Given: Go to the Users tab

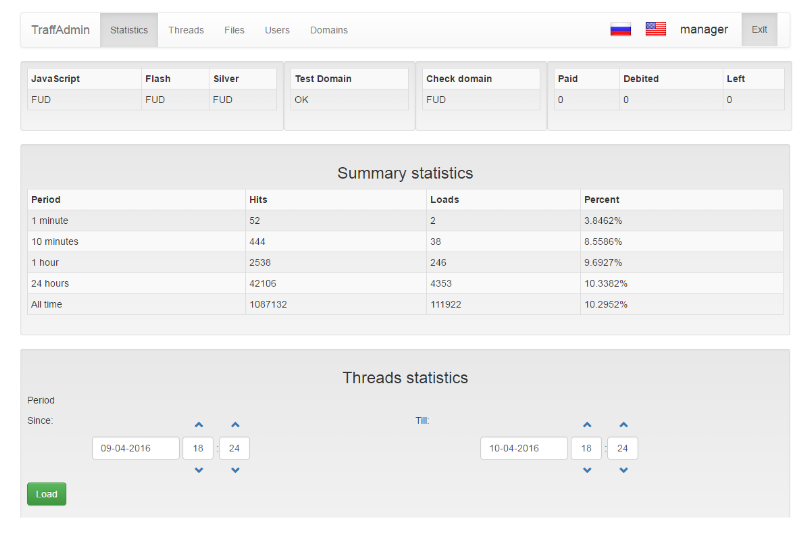Looking at the screenshot, I should [x=277, y=30].
